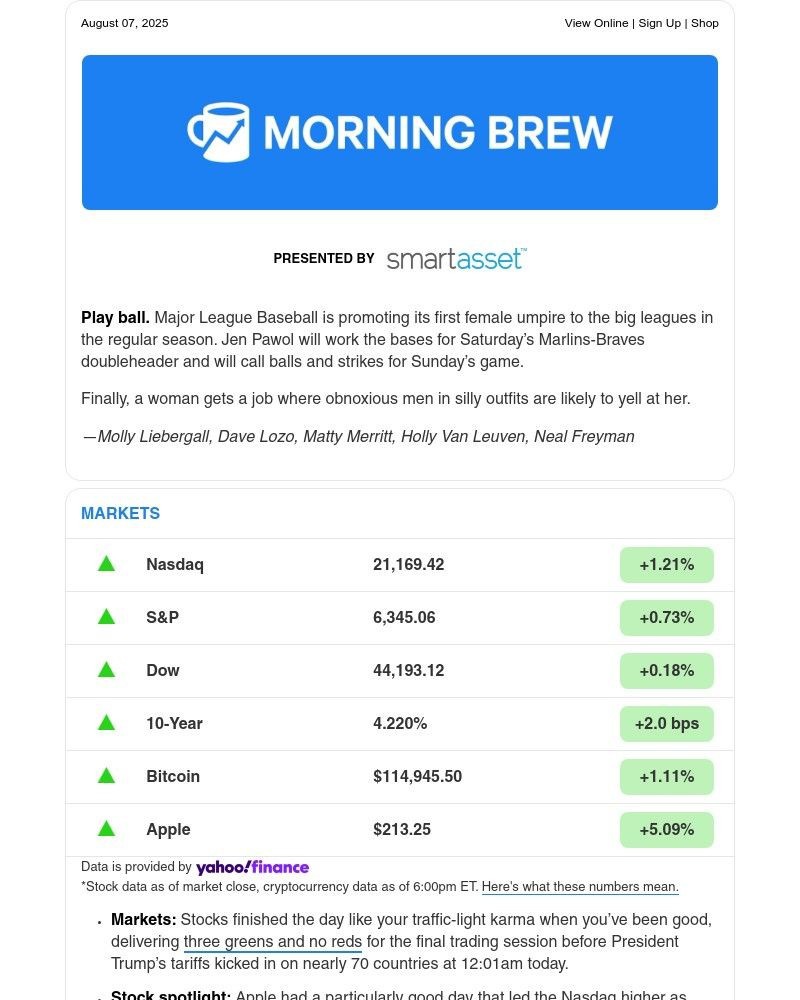Click the 10-Year +2.0 bps badge

tap(666, 723)
